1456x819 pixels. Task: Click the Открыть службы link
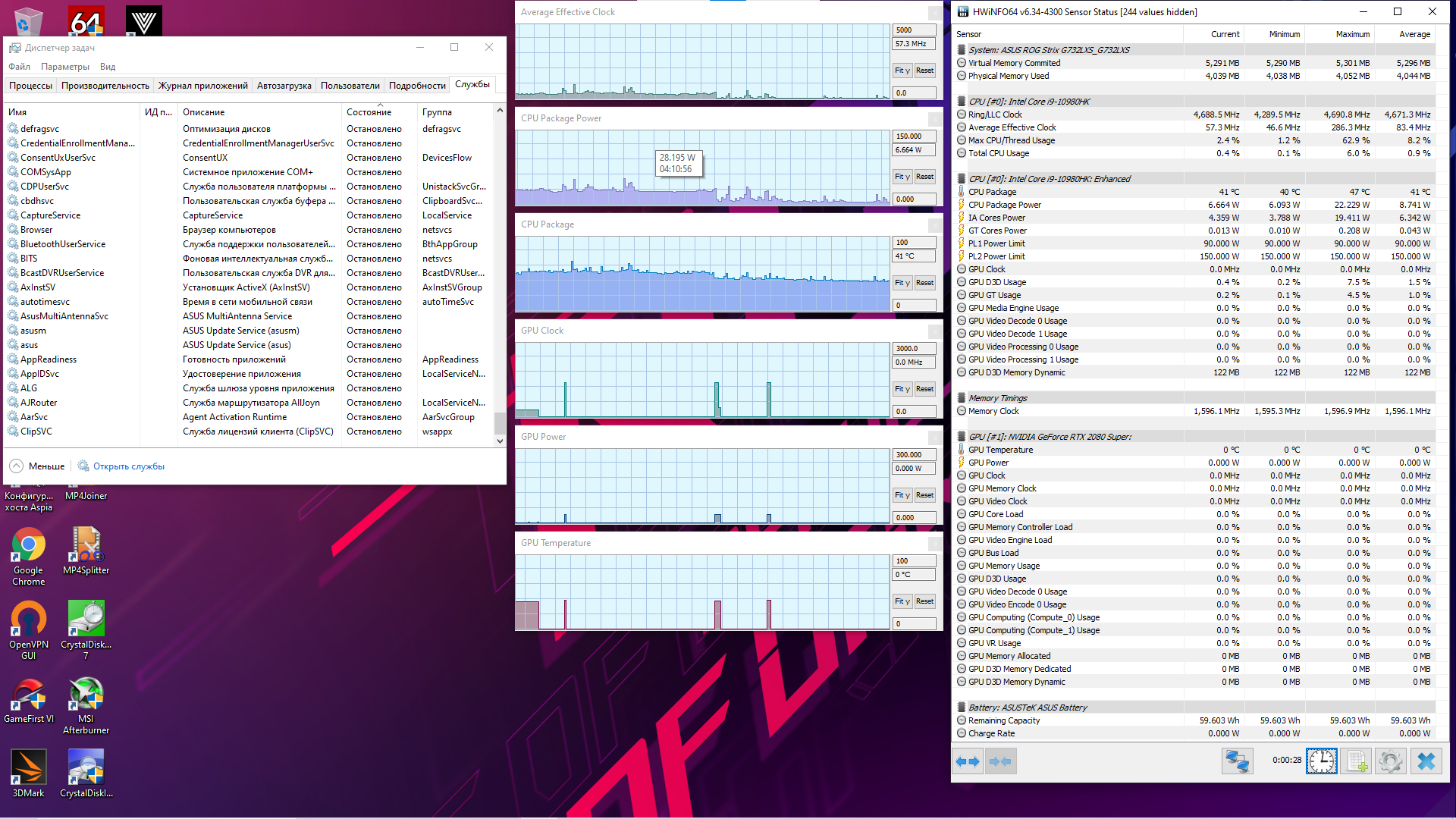pyautogui.click(x=129, y=466)
